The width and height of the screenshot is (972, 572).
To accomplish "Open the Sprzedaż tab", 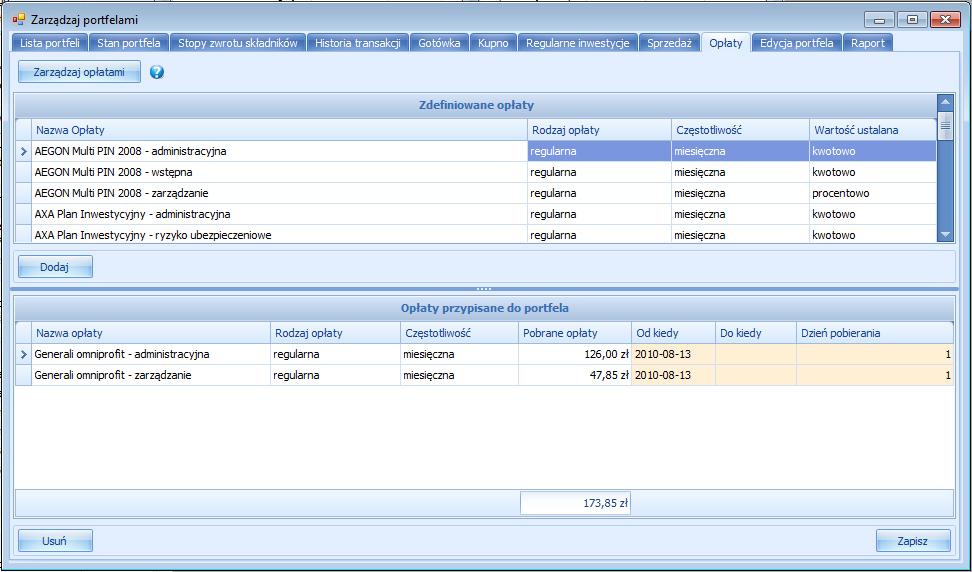I will [x=669, y=43].
